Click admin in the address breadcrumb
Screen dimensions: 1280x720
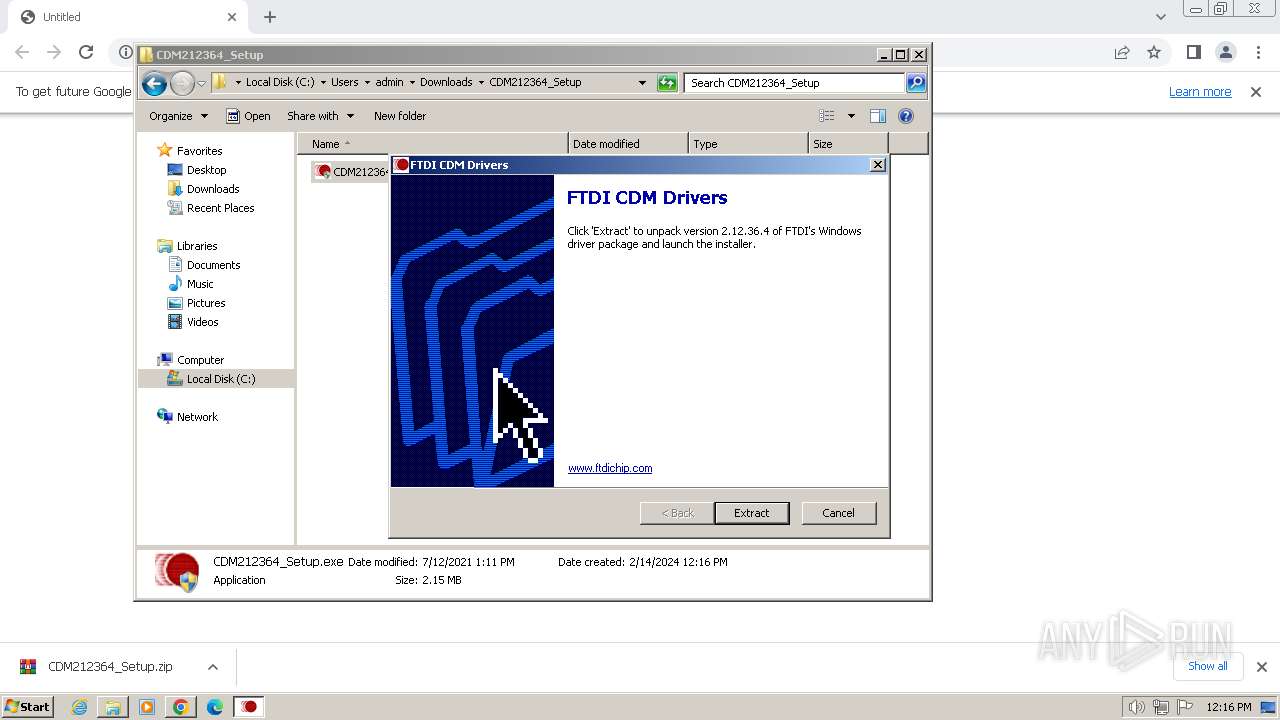(x=389, y=83)
